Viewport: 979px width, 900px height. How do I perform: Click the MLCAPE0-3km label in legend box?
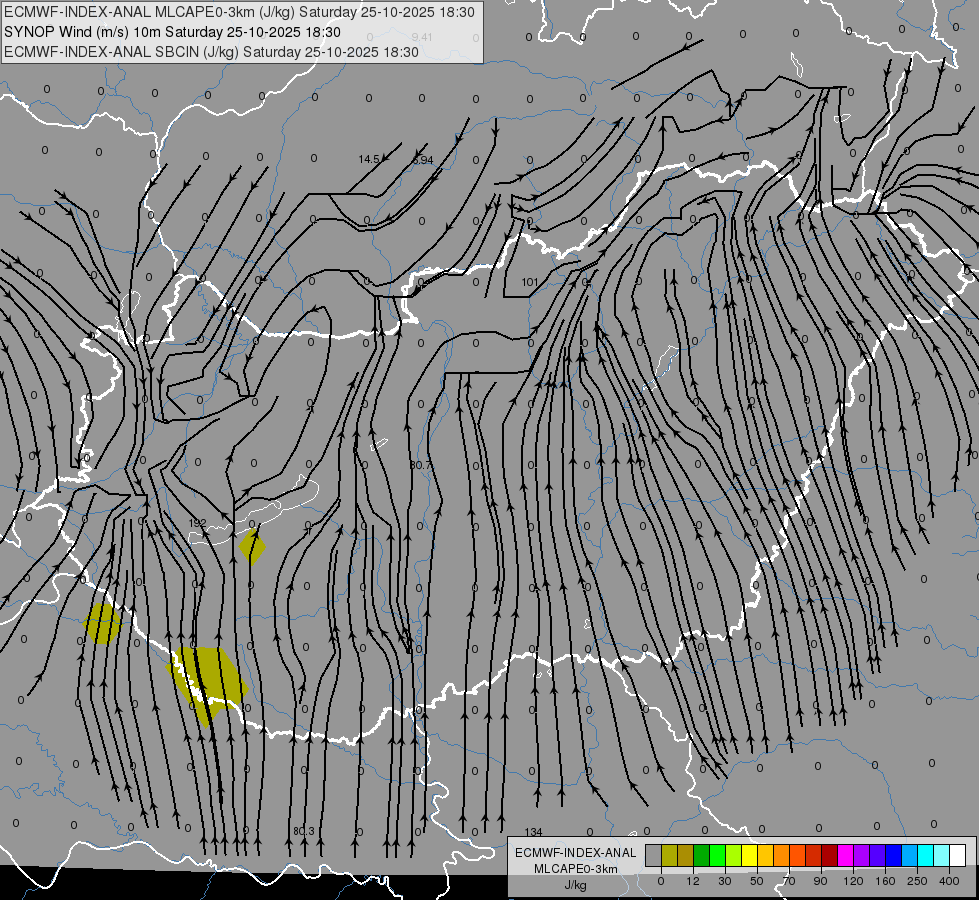click(575, 869)
